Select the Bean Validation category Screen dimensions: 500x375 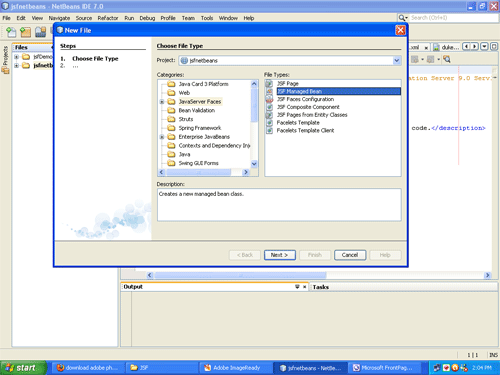point(197,110)
